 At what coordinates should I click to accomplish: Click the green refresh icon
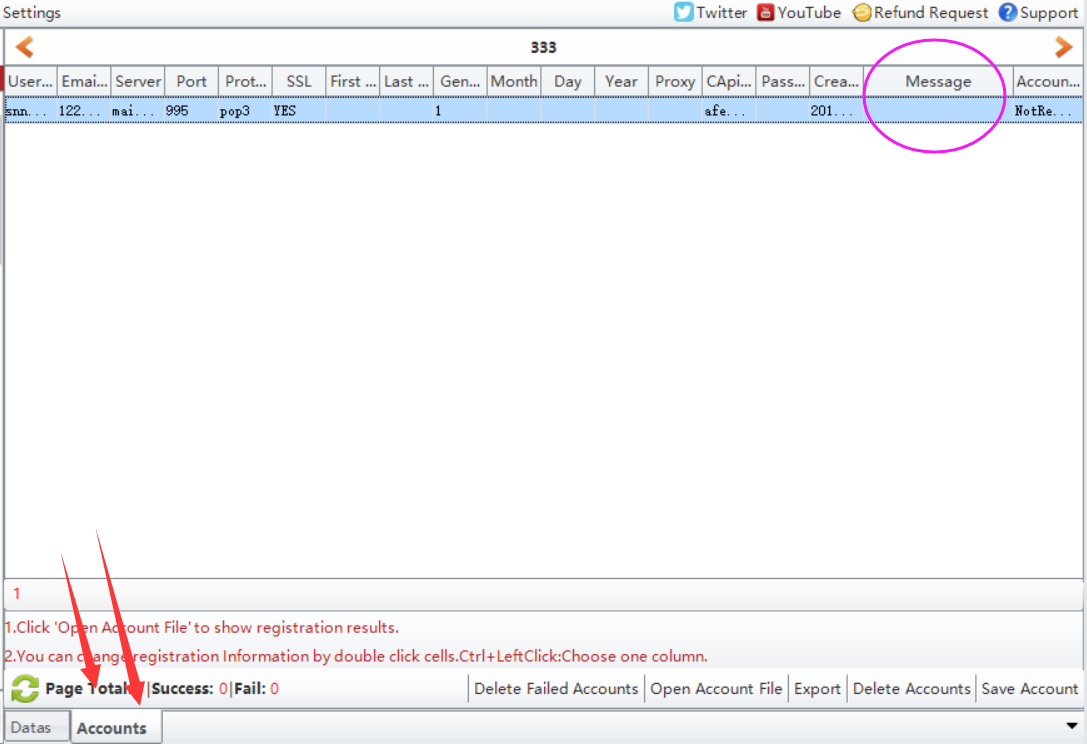pyautogui.click(x=25, y=688)
